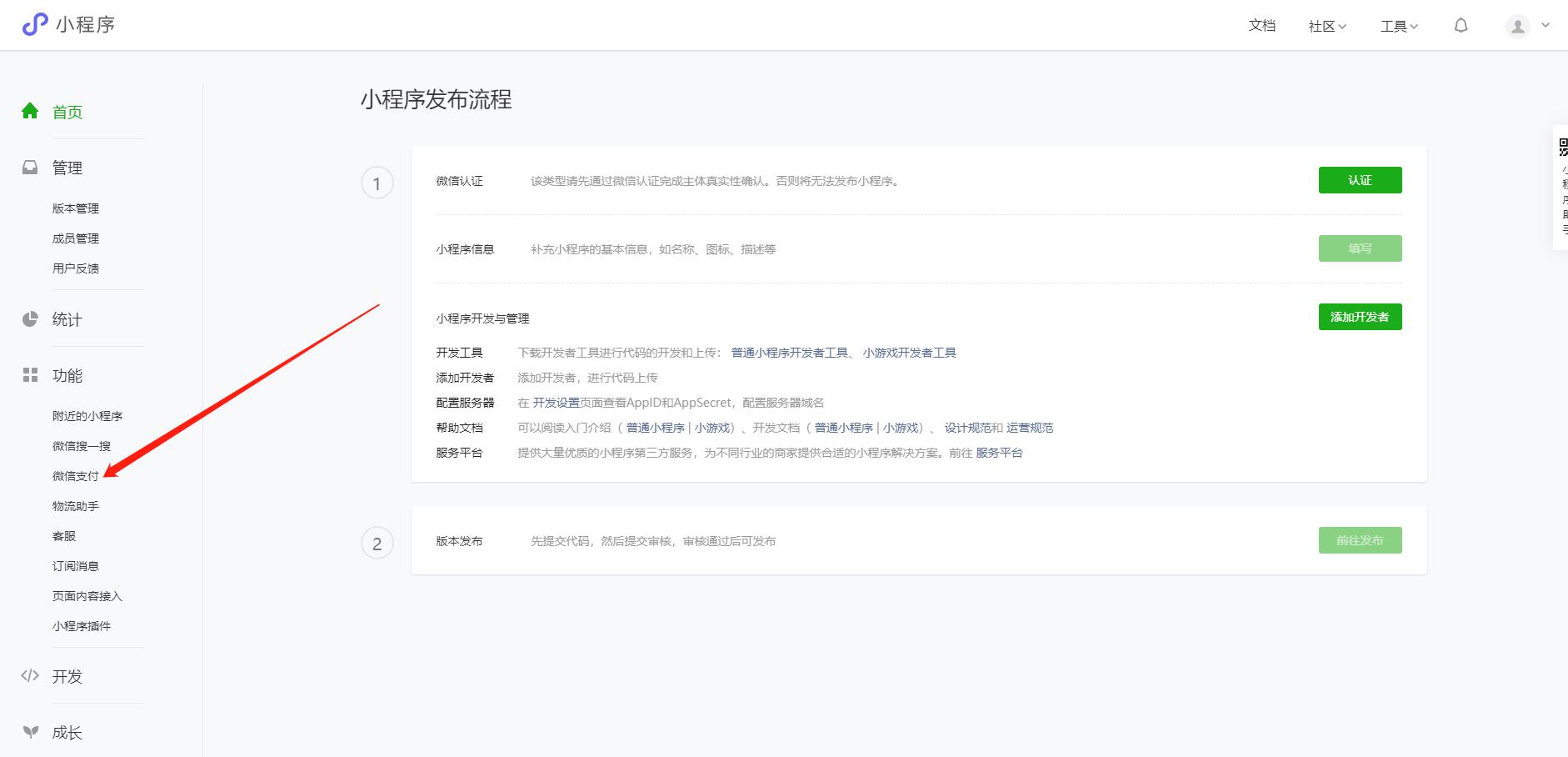This screenshot has width=1568, height=757.
Task: Select 微信支付 in the sidebar
Action: point(76,475)
